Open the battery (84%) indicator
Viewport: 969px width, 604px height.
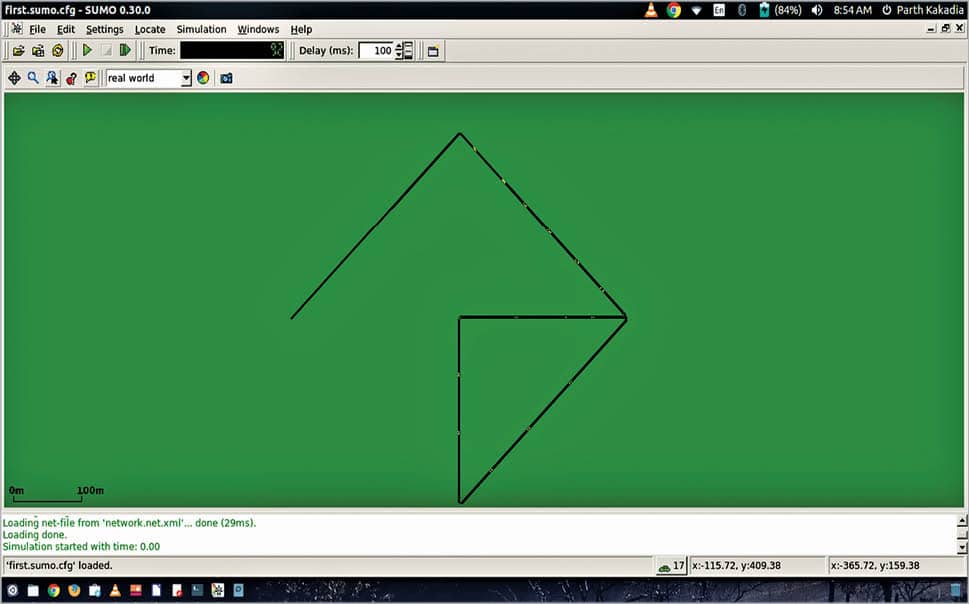coord(780,10)
